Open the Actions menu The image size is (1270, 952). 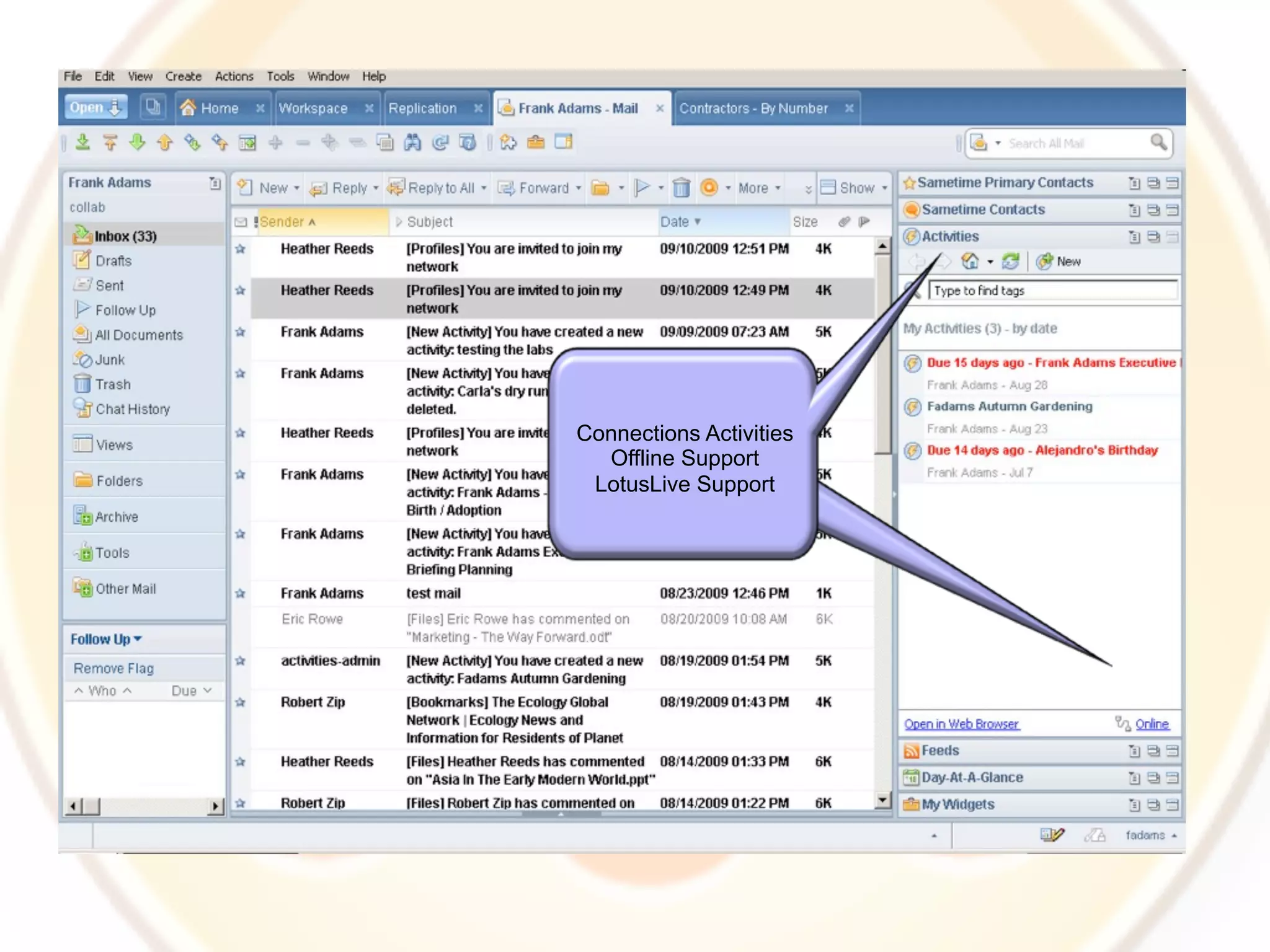click(x=234, y=76)
